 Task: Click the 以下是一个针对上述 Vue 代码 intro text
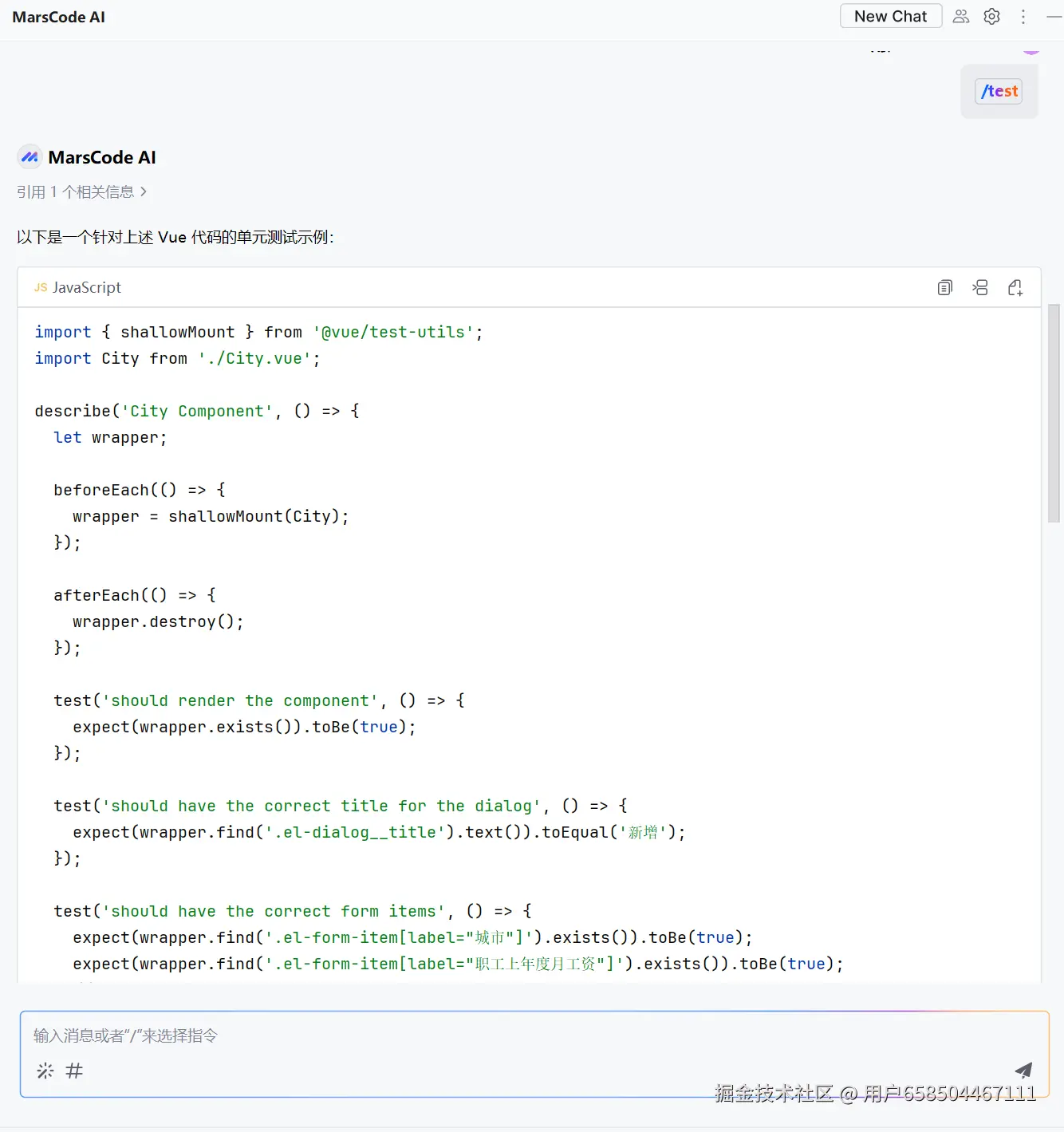point(175,237)
